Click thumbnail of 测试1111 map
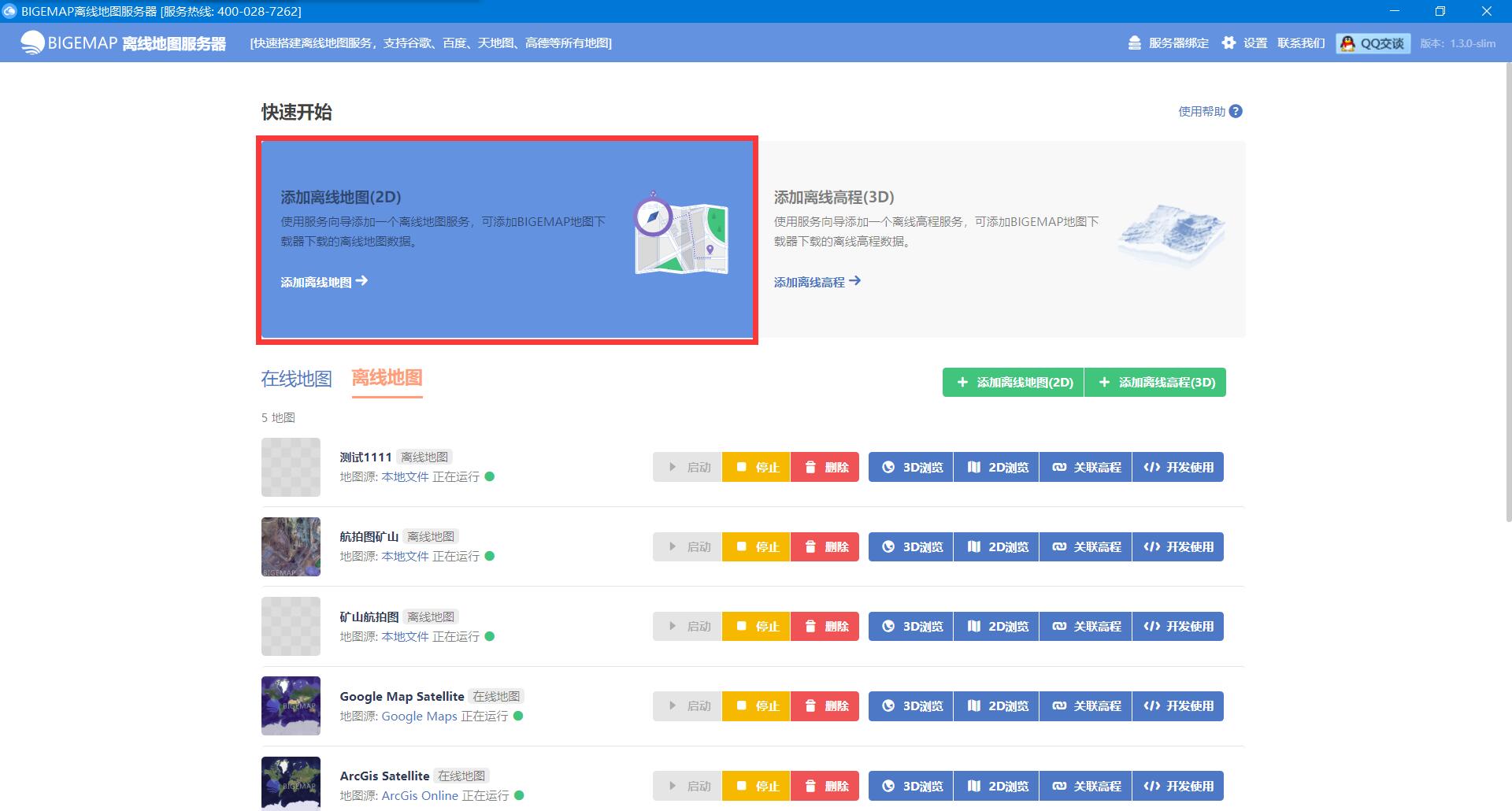 291,467
